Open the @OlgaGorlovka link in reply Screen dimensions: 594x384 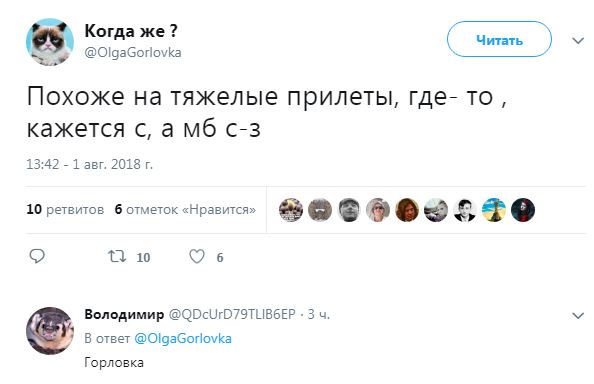tap(183, 338)
